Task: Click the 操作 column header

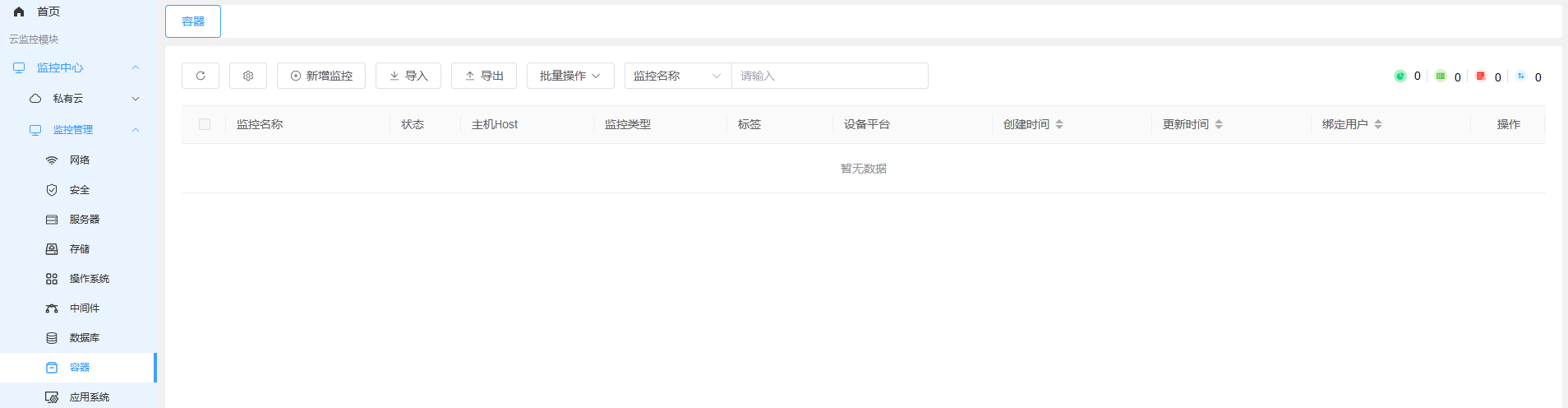Action: (x=1509, y=124)
